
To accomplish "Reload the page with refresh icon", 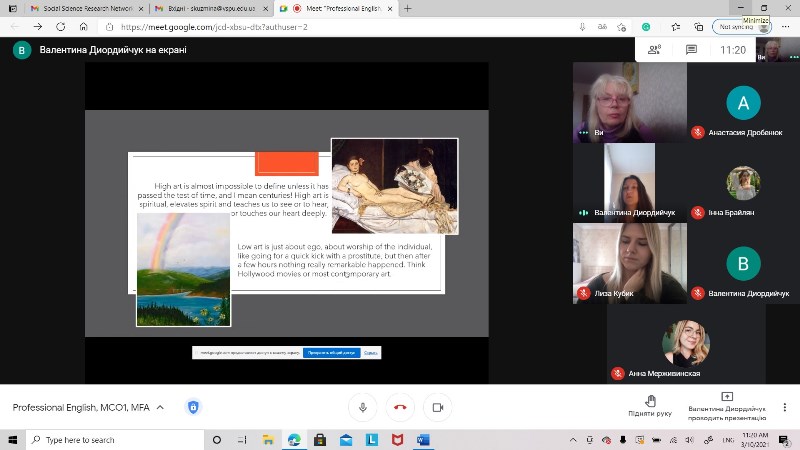I will 61,27.
